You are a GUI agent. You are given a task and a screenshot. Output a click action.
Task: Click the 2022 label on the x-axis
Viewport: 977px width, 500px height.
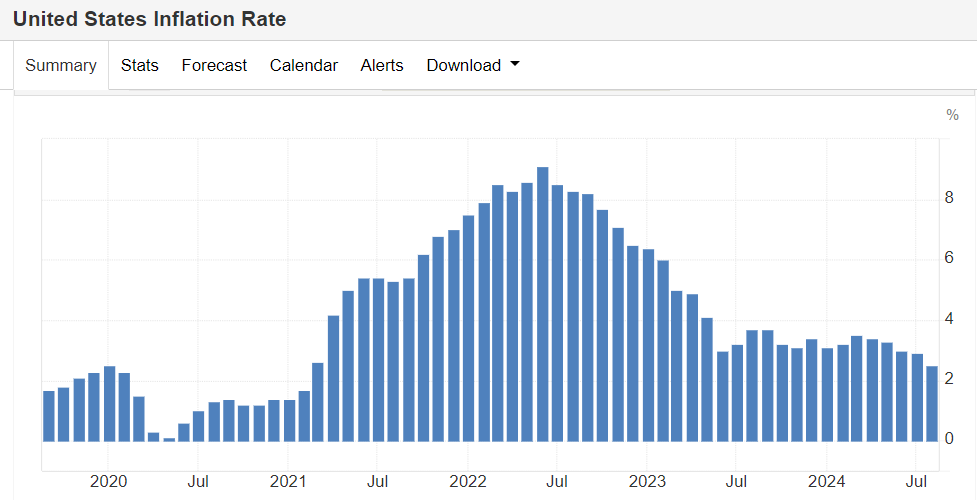[x=468, y=481]
